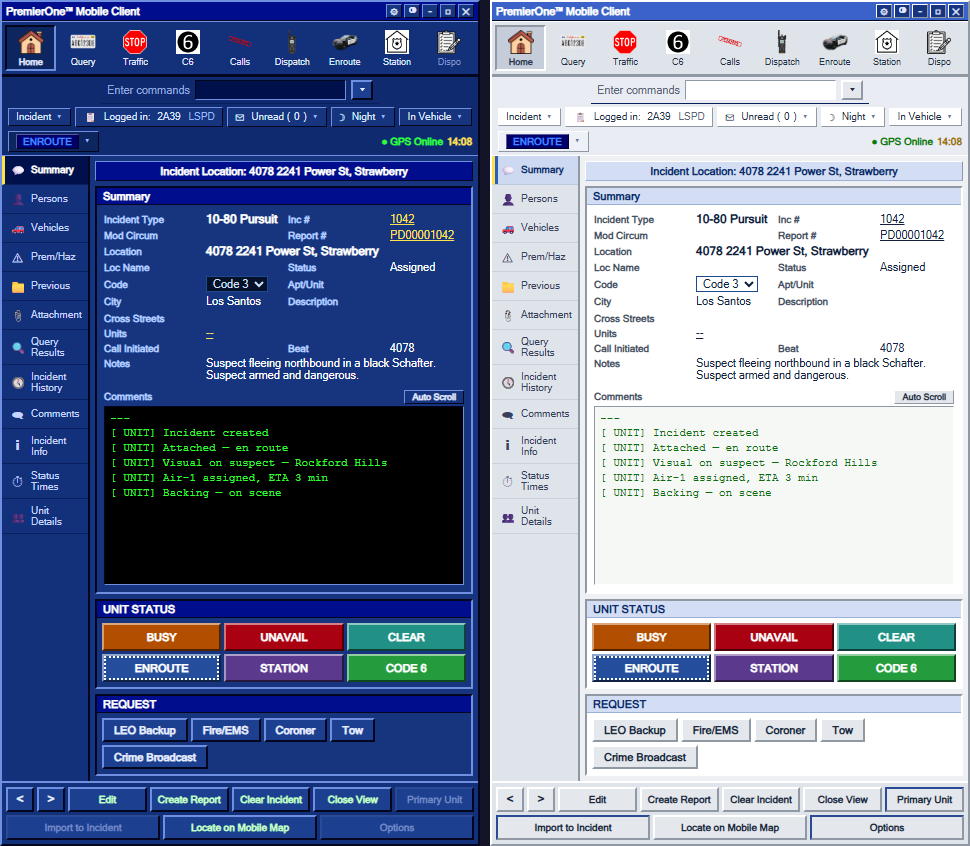Click Crime Broadcast in dark window

tap(155, 758)
